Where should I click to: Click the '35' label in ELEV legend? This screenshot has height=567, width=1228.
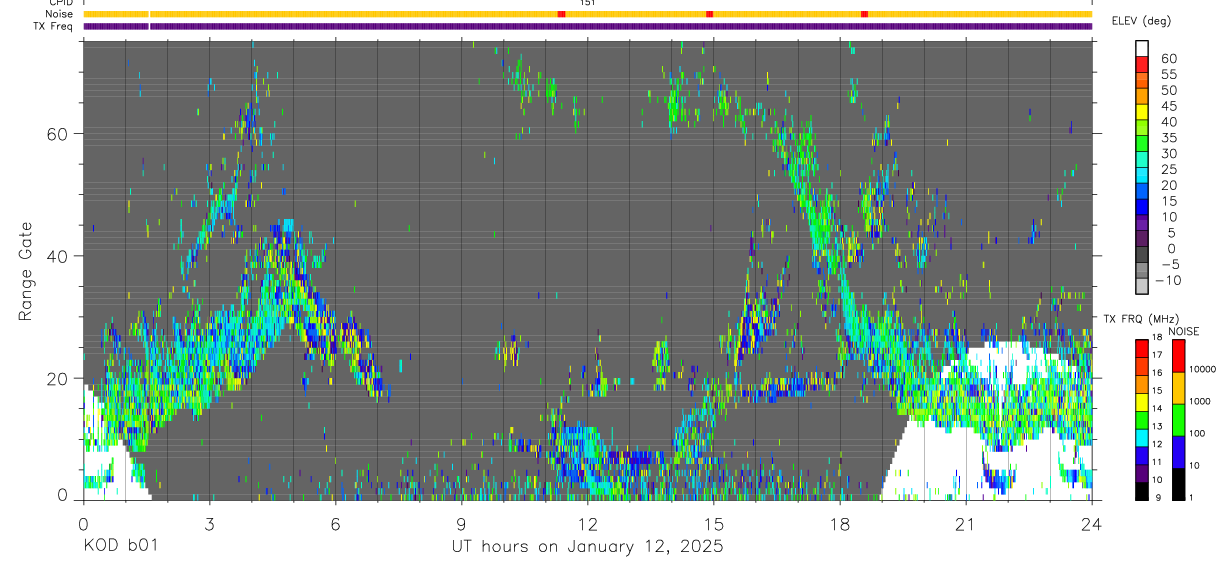pos(1167,137)
